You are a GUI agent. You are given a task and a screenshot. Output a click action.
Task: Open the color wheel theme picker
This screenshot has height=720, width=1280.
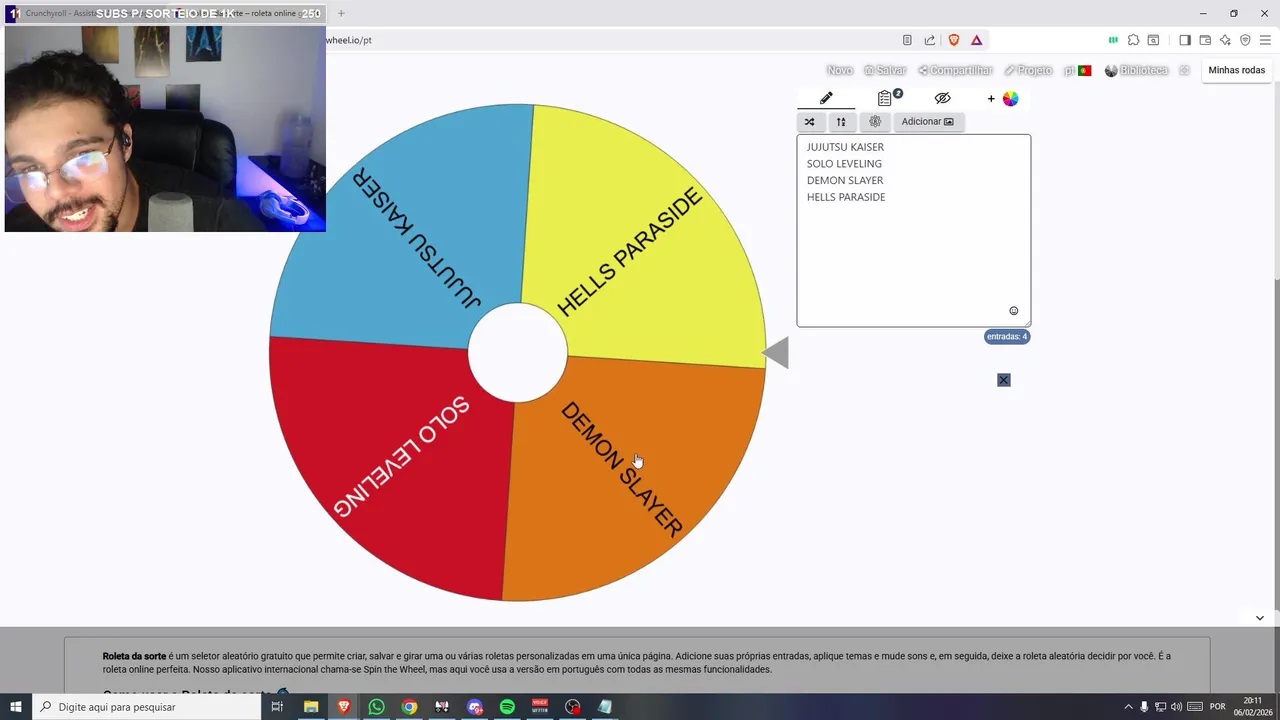click(x=1011, y=98)
